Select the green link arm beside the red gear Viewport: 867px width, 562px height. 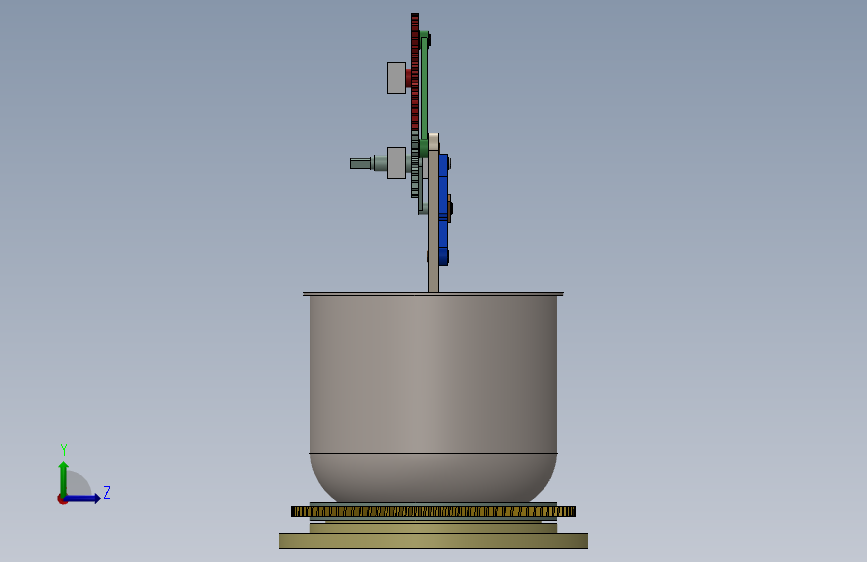point(424,89)
